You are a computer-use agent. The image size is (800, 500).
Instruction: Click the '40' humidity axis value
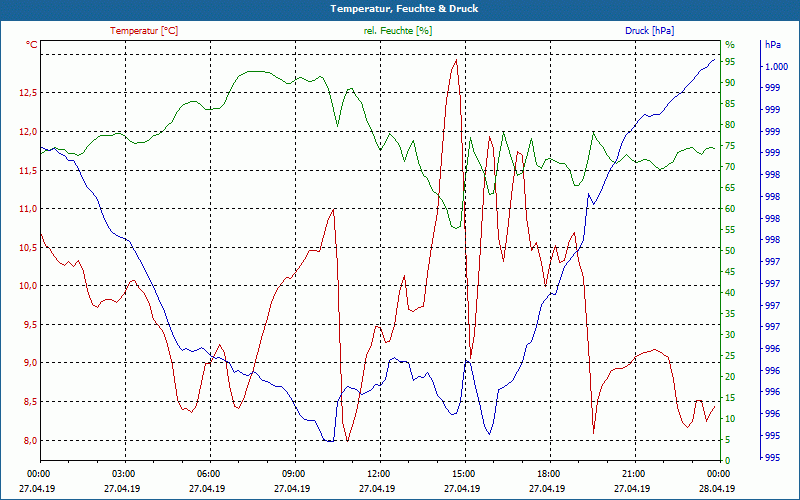(x=730, y=293)
